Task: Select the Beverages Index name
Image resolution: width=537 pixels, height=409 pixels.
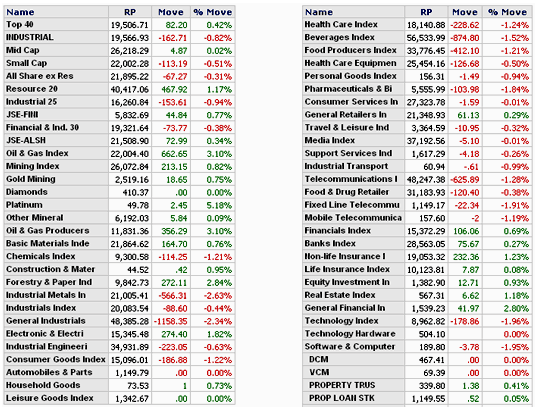Action: (340, 38)
